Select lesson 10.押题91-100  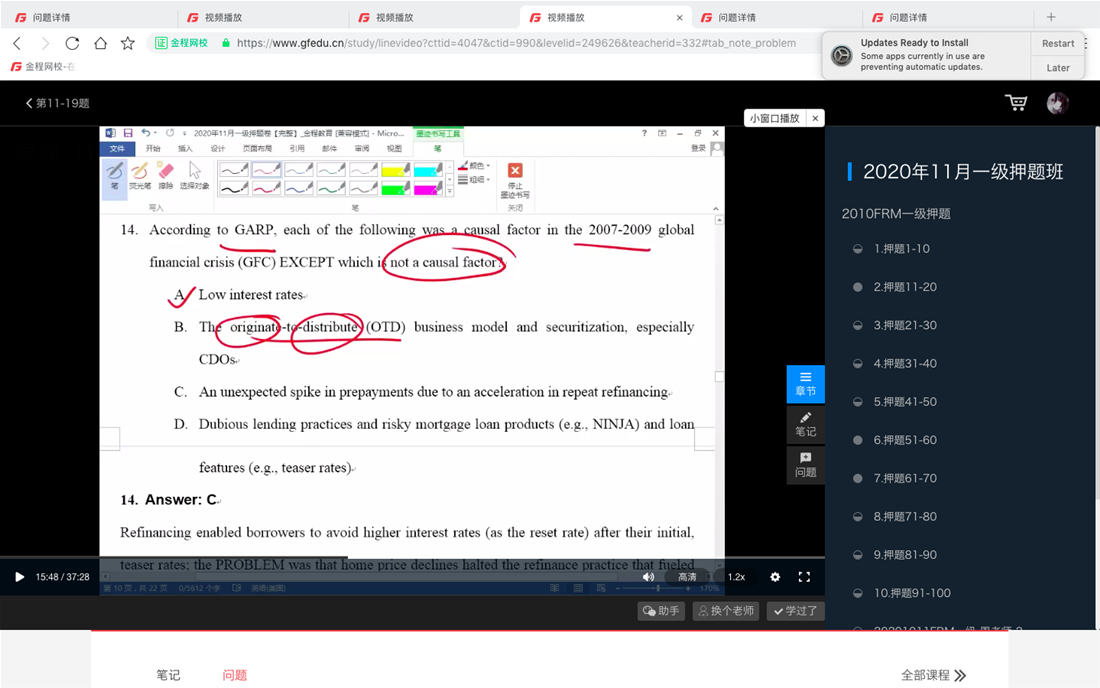[912, 593]
